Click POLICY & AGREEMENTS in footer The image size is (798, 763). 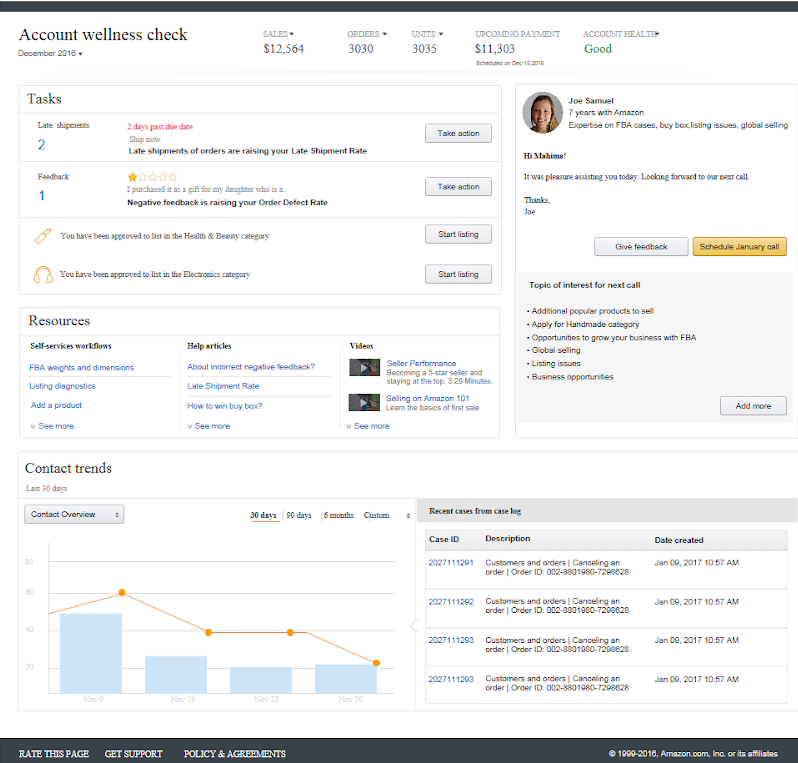[235, 754]
